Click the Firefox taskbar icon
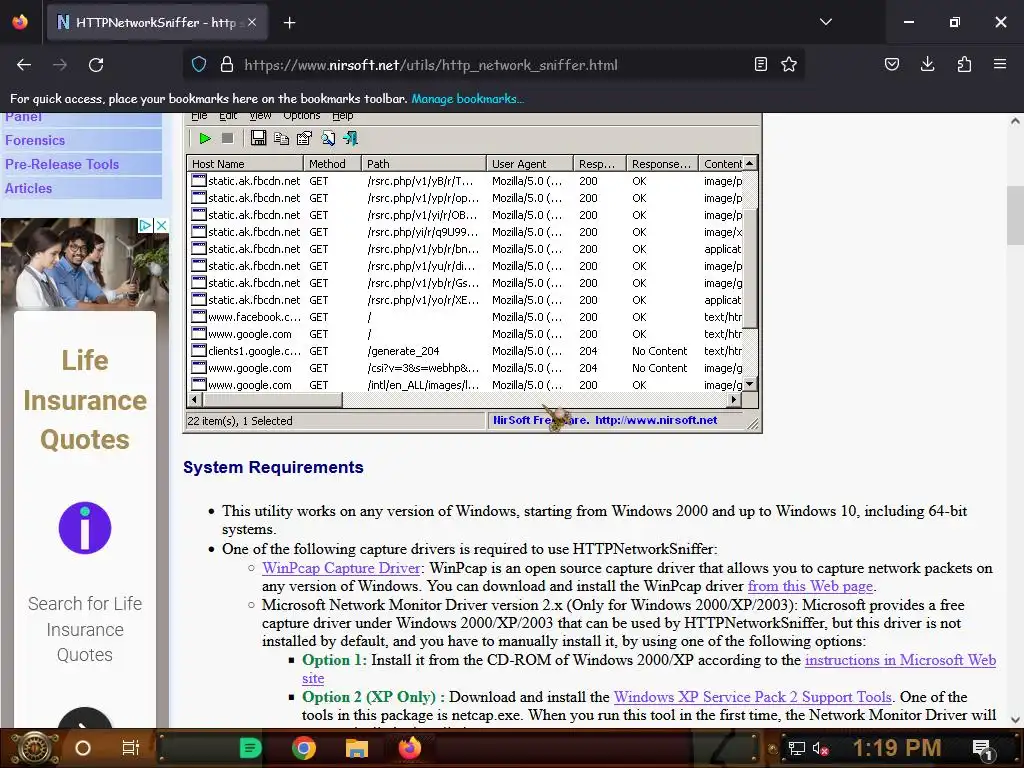 [x=410, y=748]
